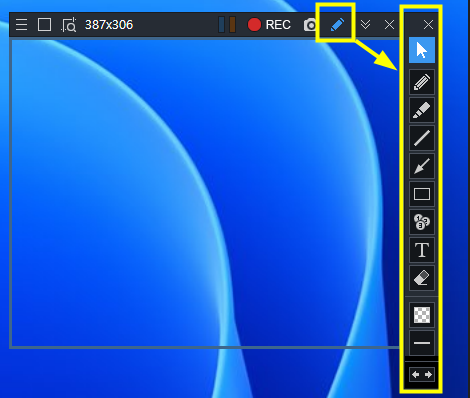
Task: Change the line thickness setting
Action: coord(422,343)
